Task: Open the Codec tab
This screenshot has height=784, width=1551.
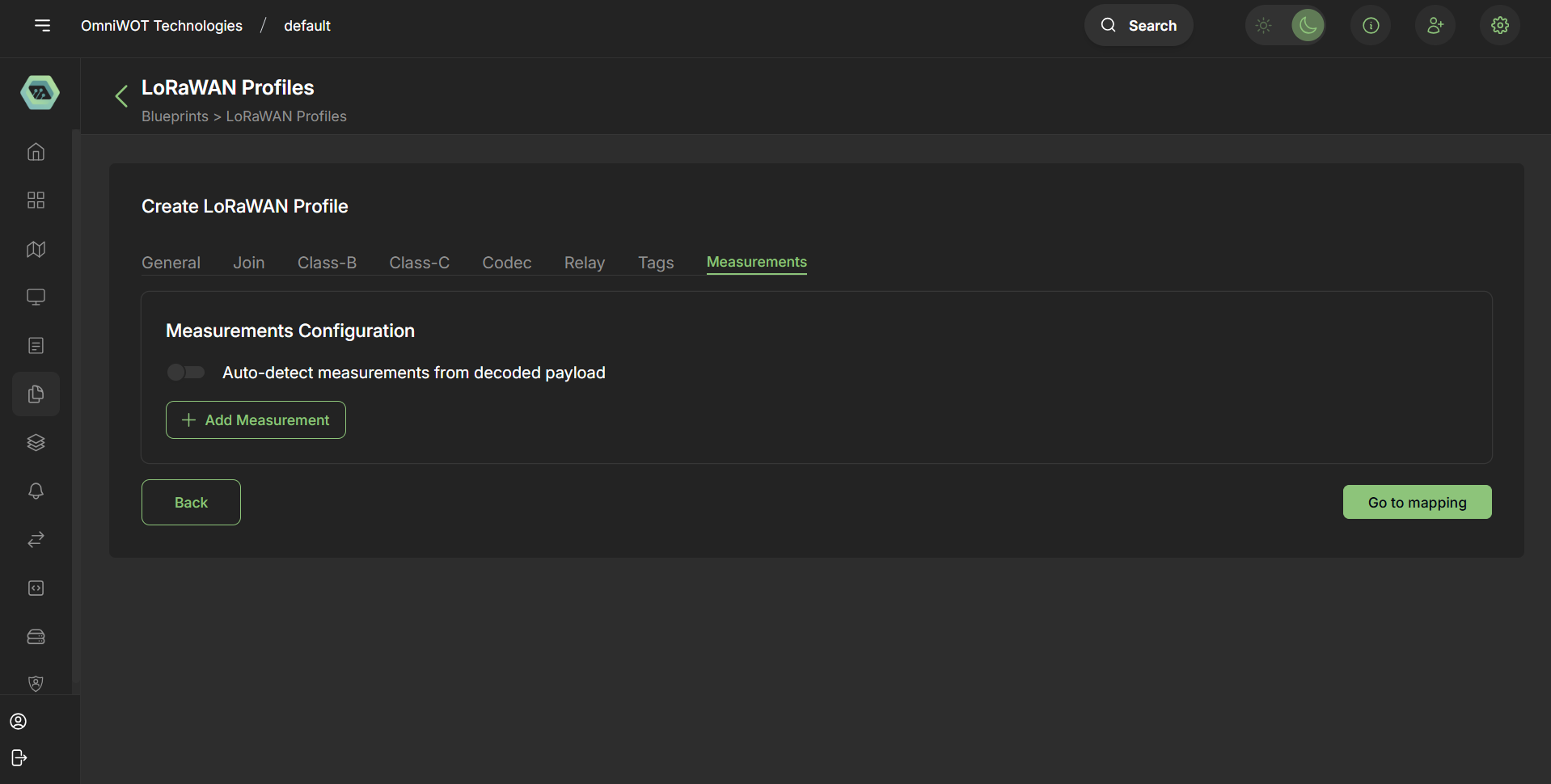Action: point(506,262)
